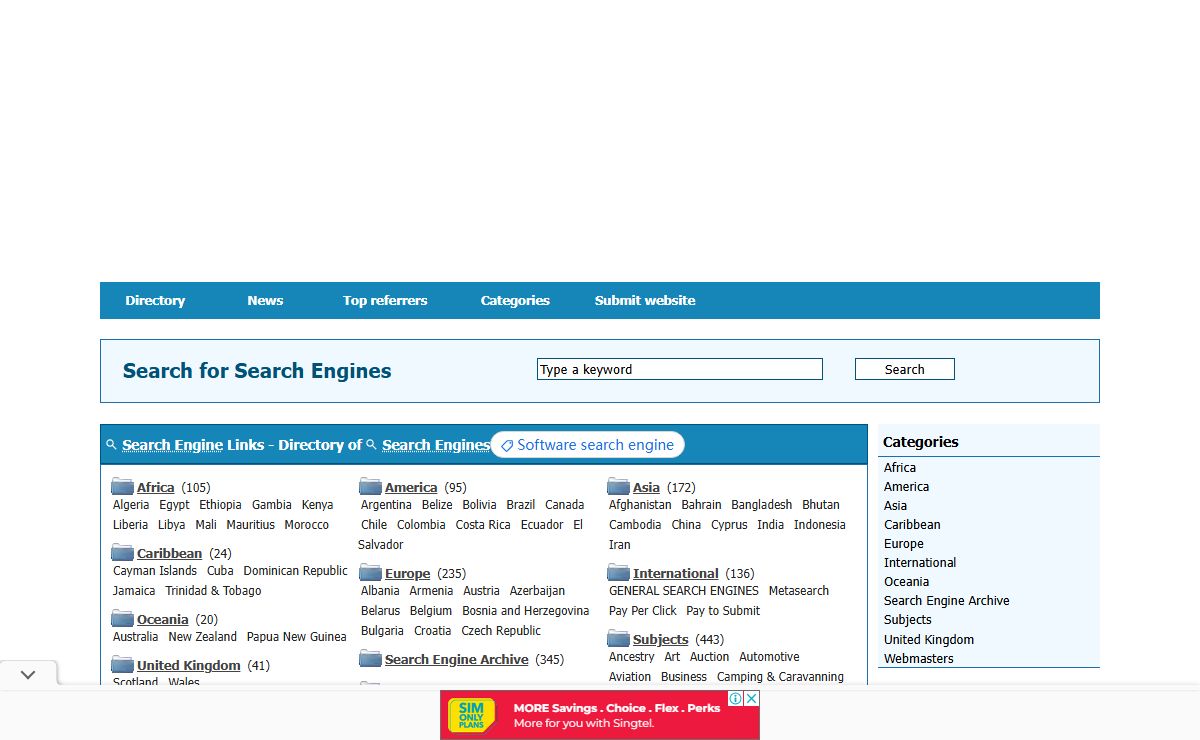The width and height of the screenshot is (1200, 740).
Task: Open the Subjects category heading
Action: tap(660, 639)
